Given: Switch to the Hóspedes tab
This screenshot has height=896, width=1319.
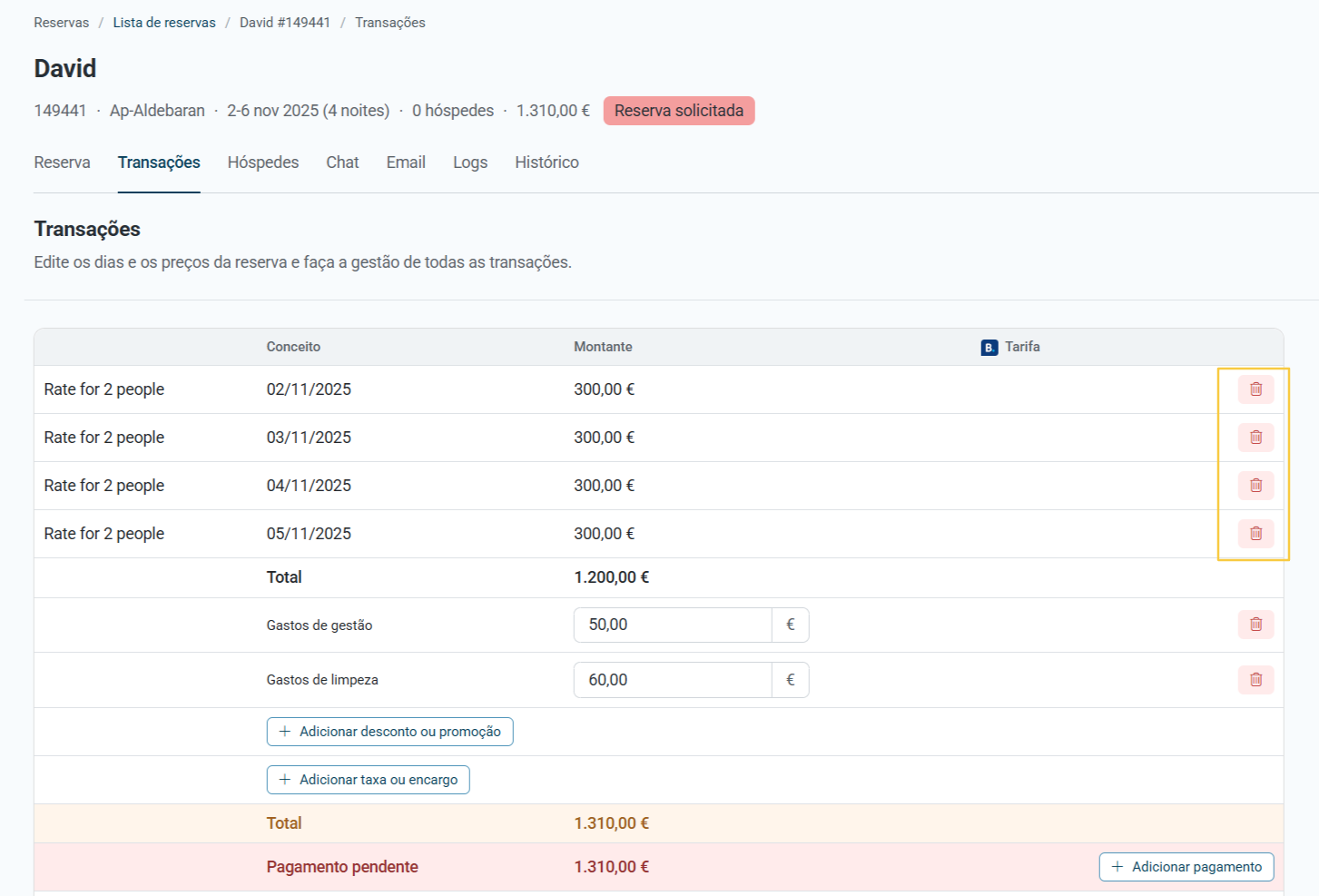Looking at the screenshot, I should 263,162.
